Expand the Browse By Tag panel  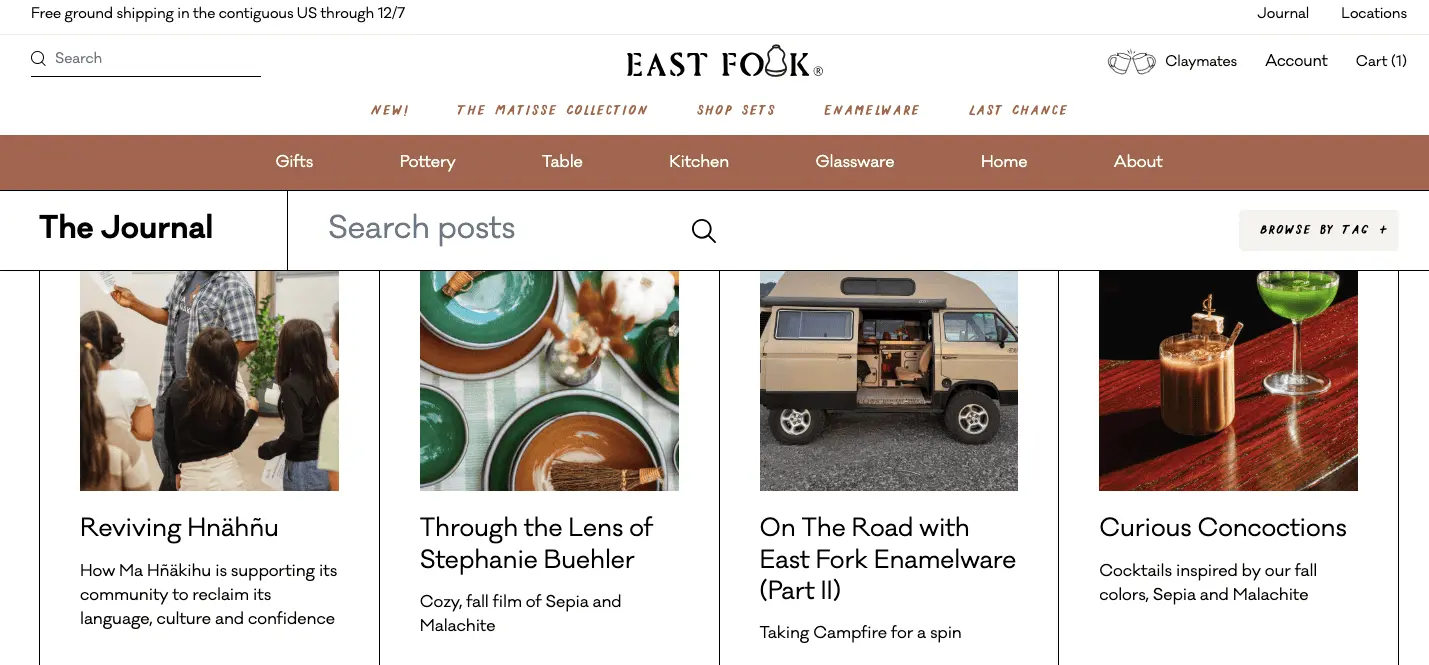click(1318, 230)
